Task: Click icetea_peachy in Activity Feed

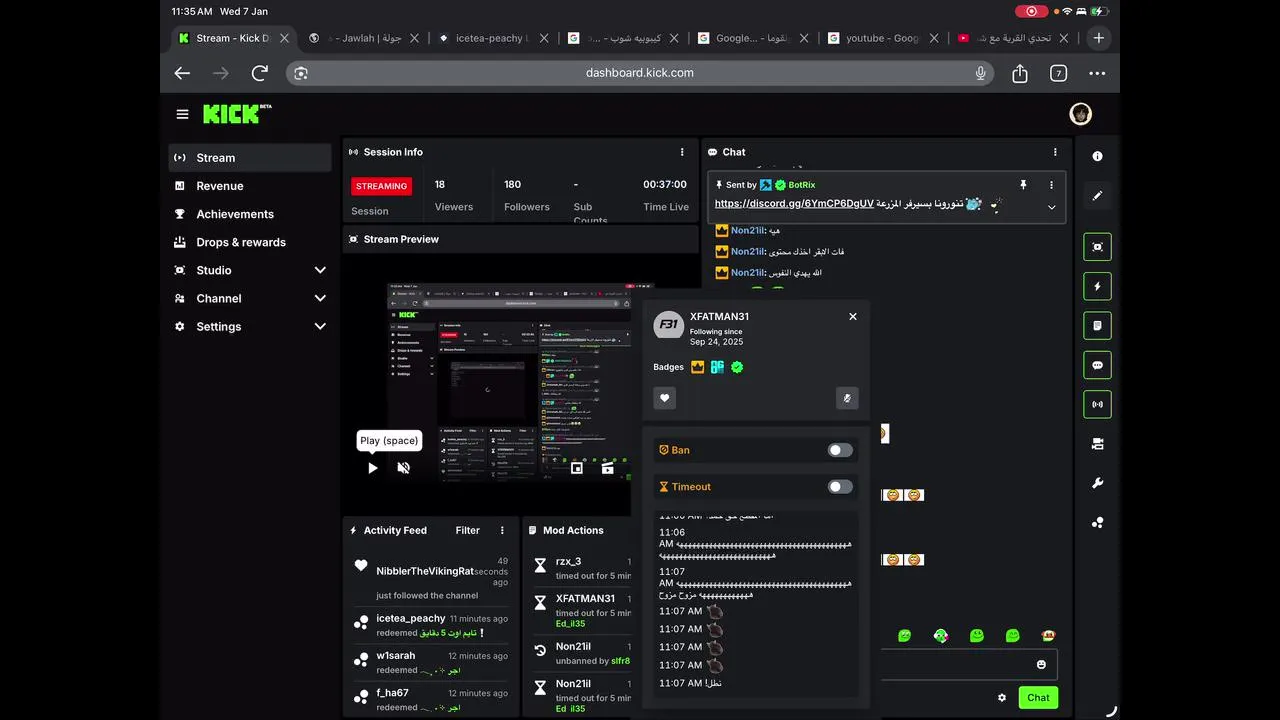Action: pos(411,618)
